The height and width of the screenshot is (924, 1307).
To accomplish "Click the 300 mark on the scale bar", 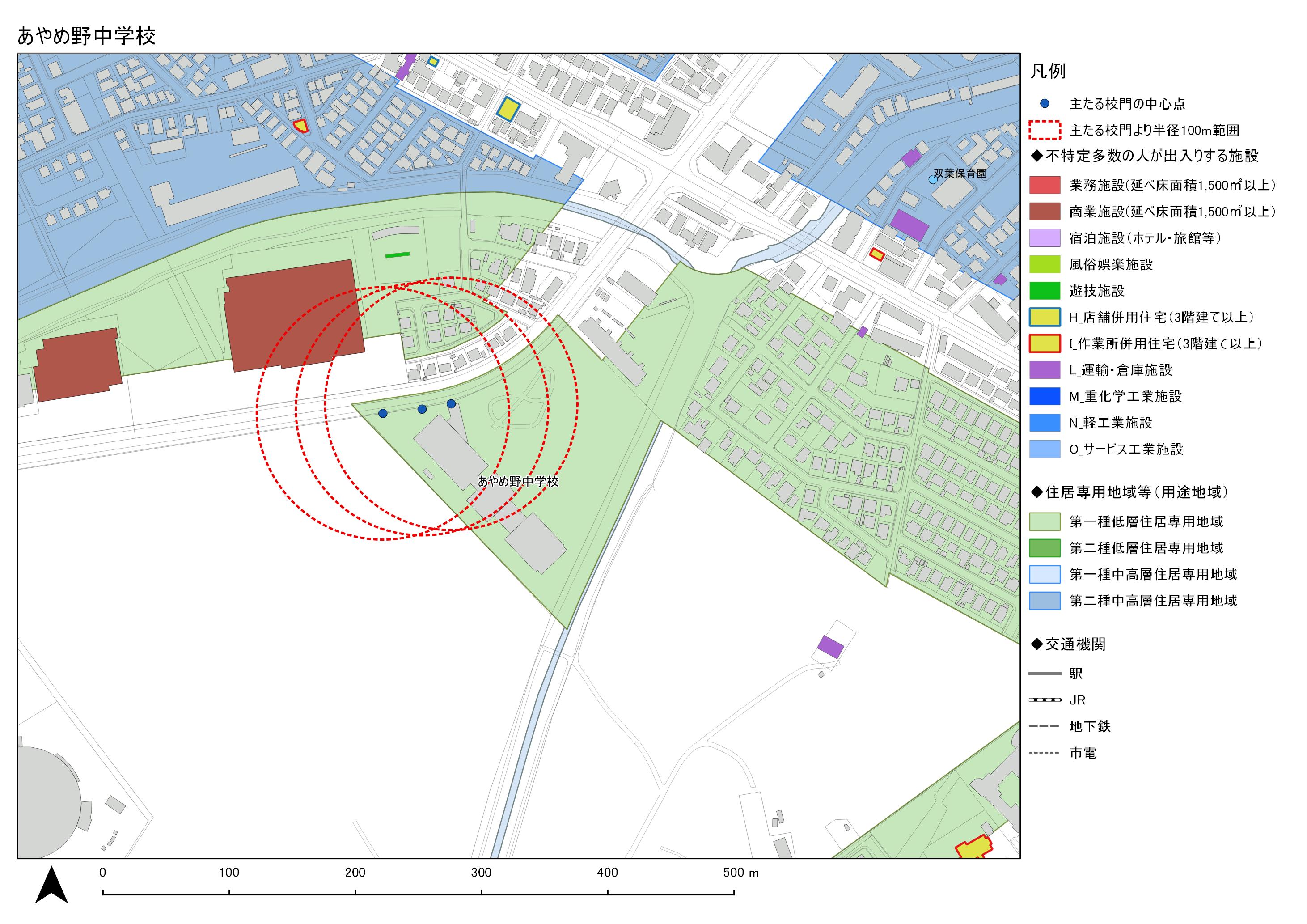I will click(482, 873).
